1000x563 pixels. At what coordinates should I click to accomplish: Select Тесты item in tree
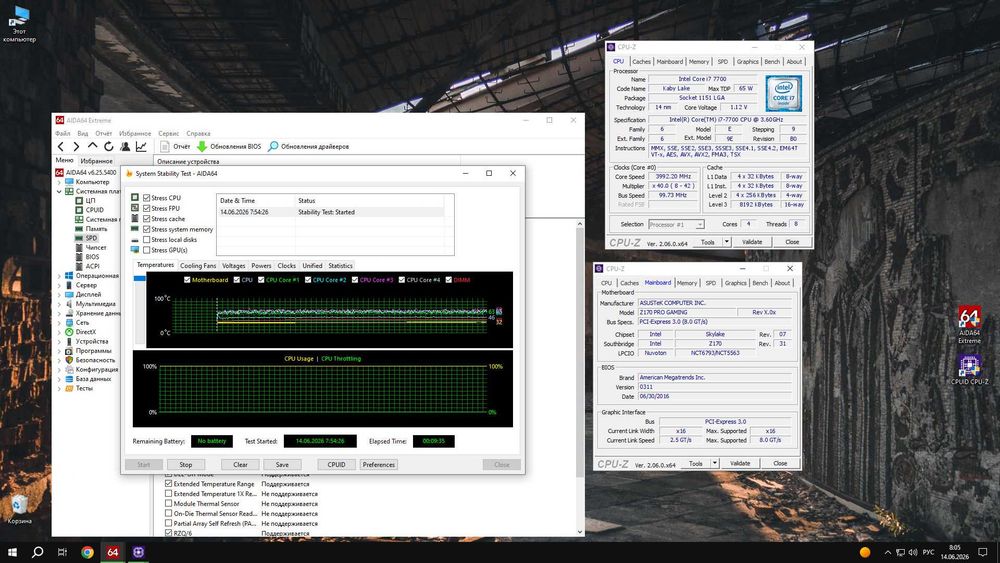(x=84, y=388)
